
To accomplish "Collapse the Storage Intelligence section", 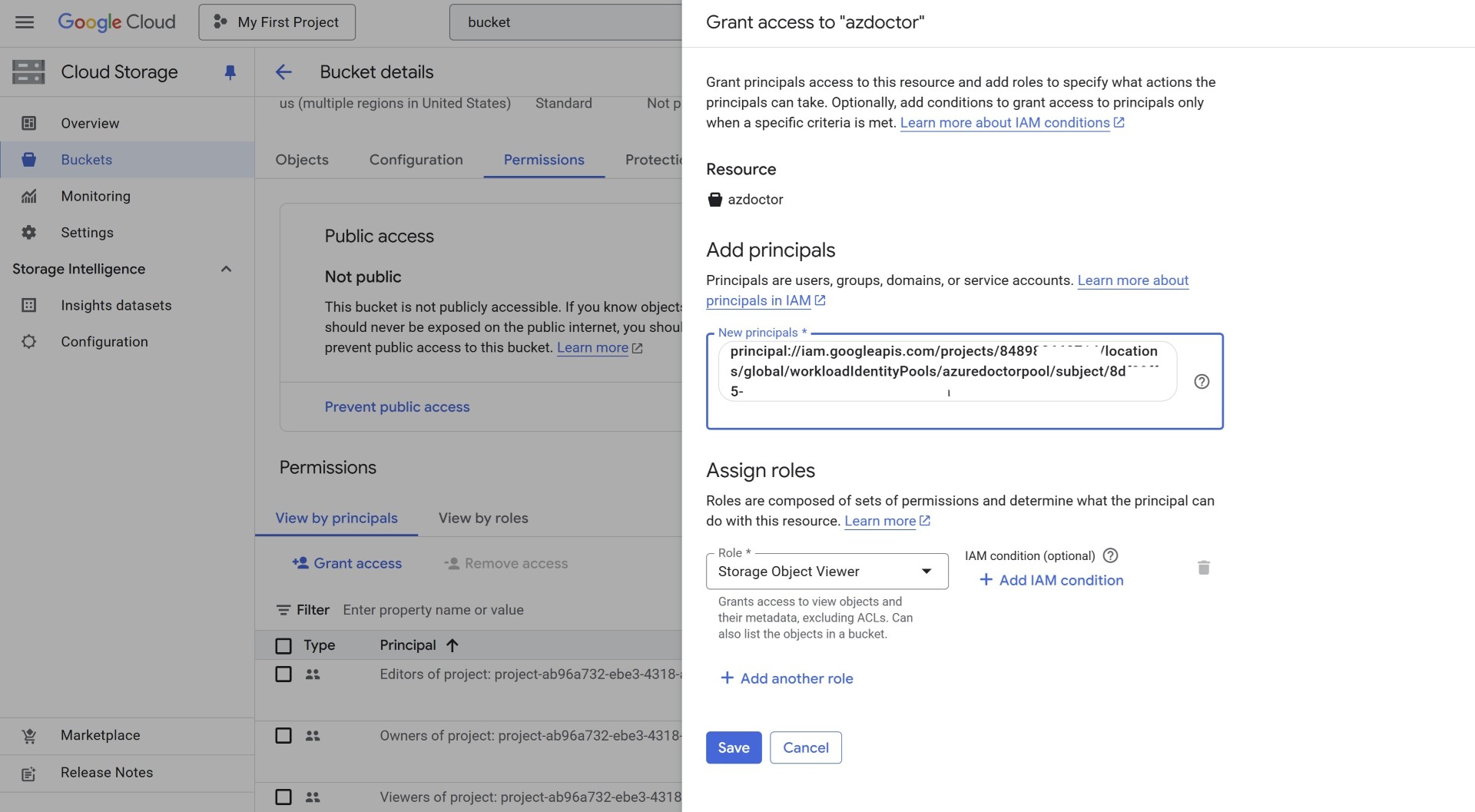I will pyautogui.click(x=226, y=269).
